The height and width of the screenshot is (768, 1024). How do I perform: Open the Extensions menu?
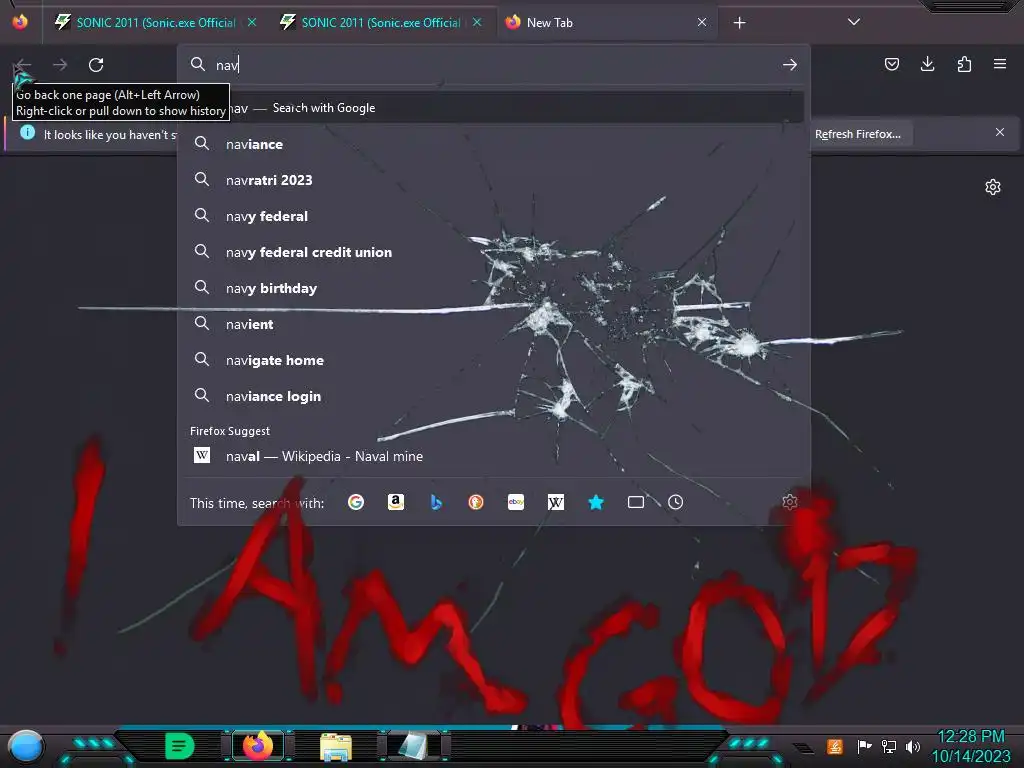coord(964,64)
